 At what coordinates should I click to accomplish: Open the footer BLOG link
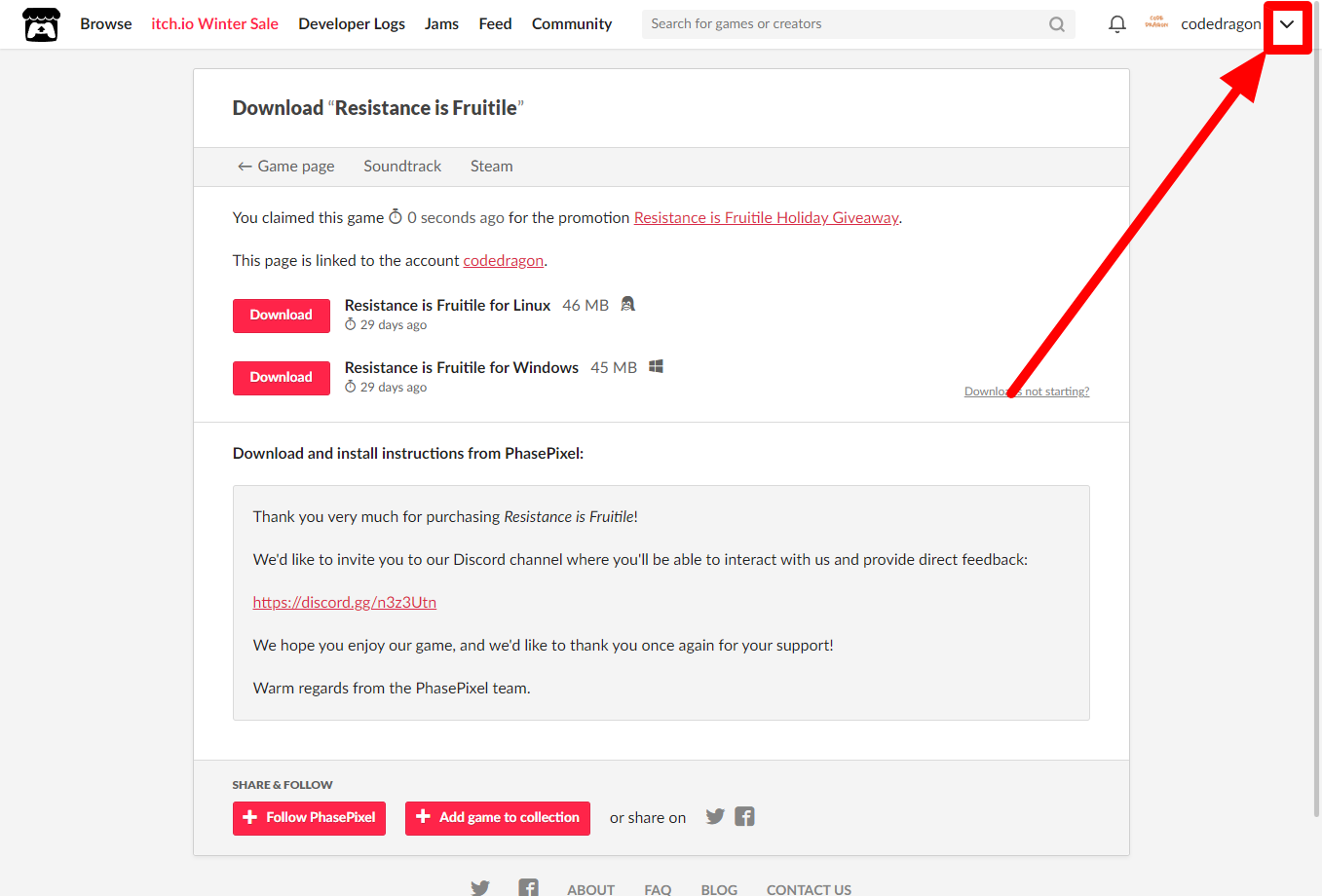coord(719,889)
